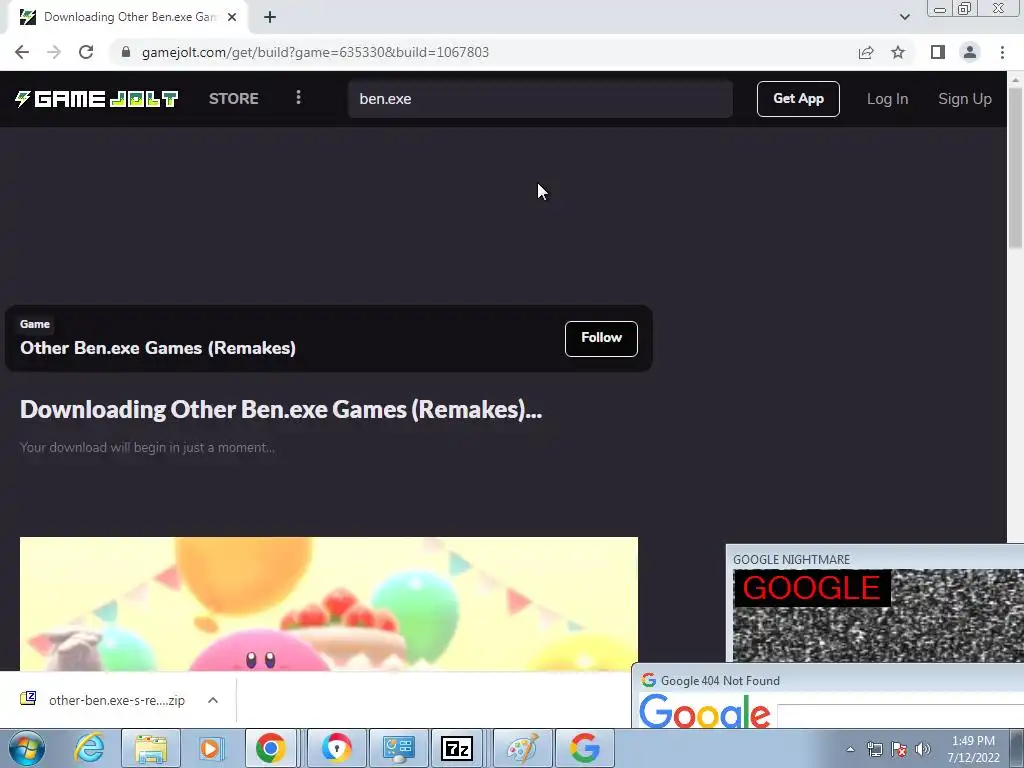
Task: Share this page via share icon
Action: [x=866, y=52]
